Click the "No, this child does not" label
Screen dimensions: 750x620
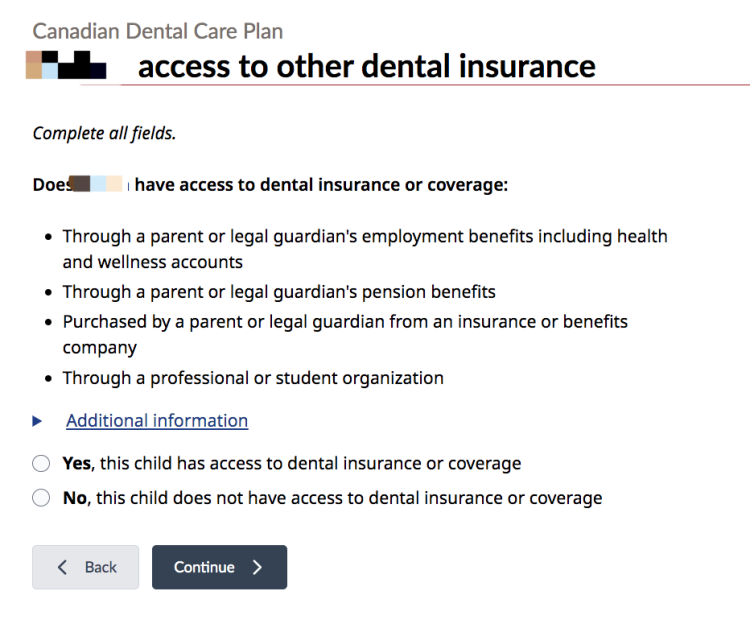(332, 498)
